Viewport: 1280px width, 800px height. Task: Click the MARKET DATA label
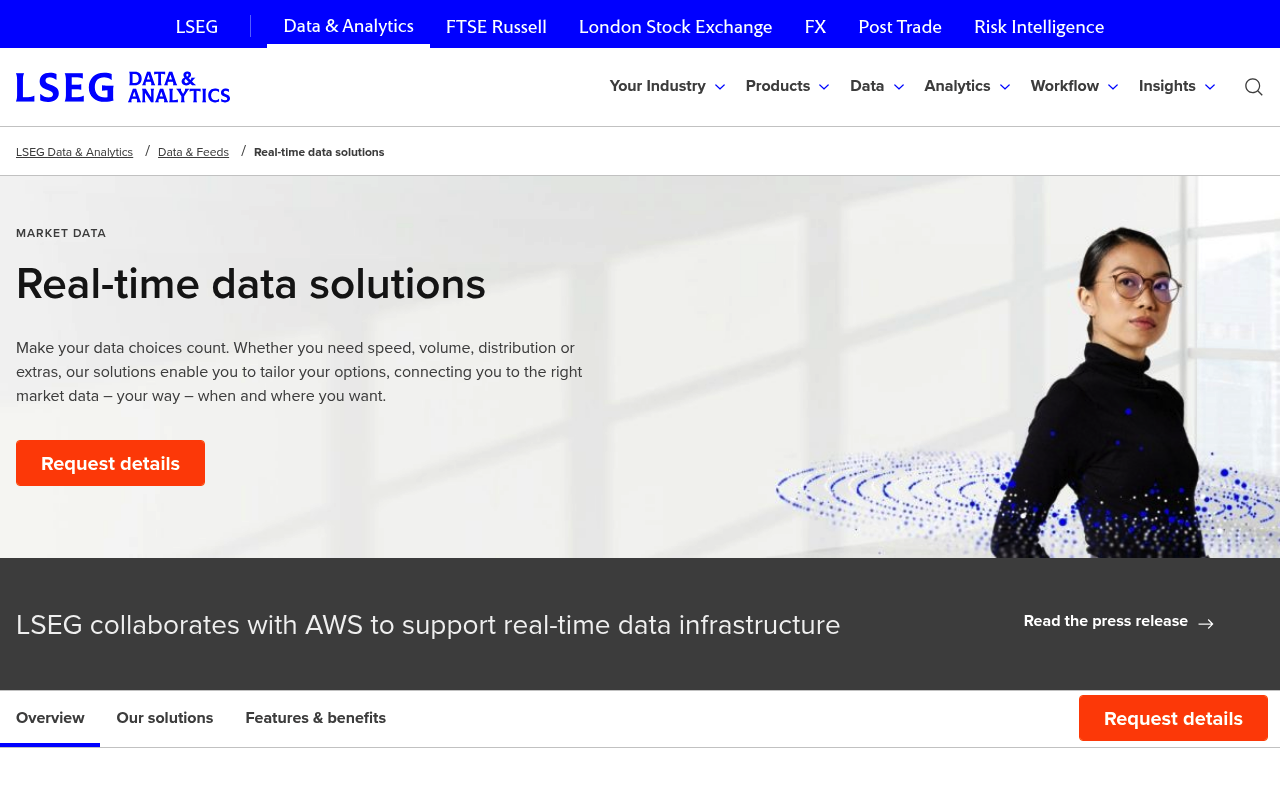(61, 233)
